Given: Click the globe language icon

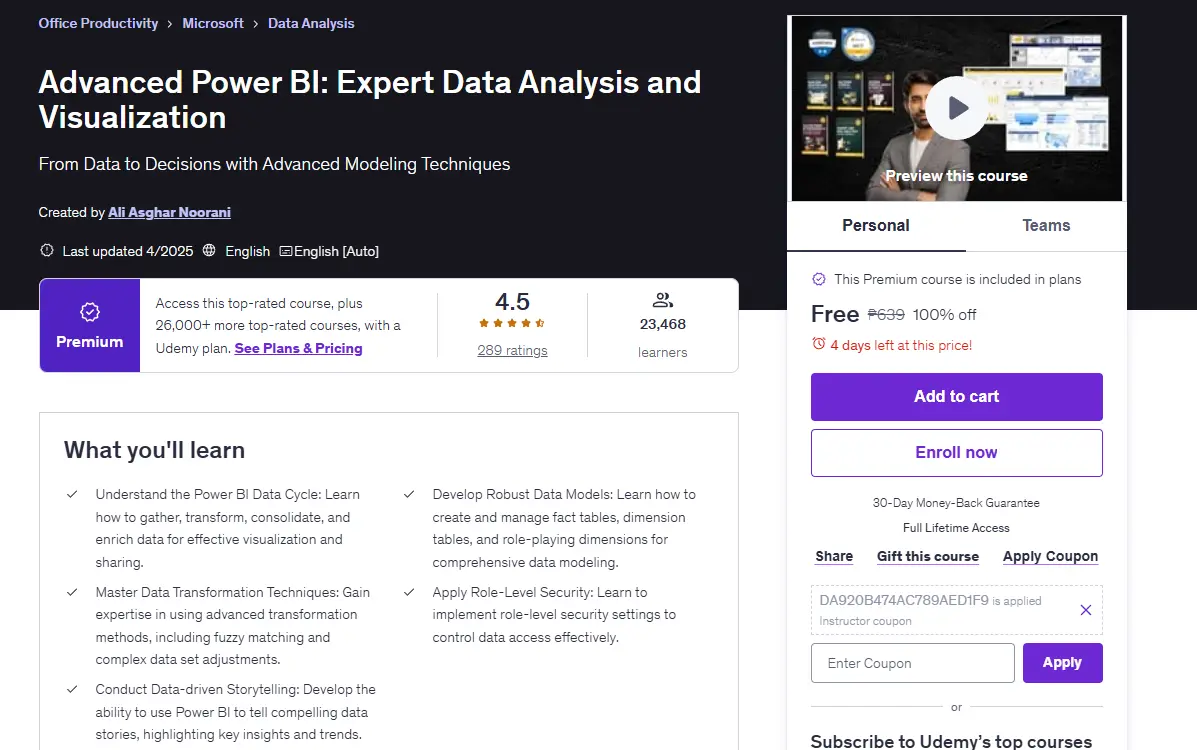Looking at the screenshot, I should (x=208, y=250).
